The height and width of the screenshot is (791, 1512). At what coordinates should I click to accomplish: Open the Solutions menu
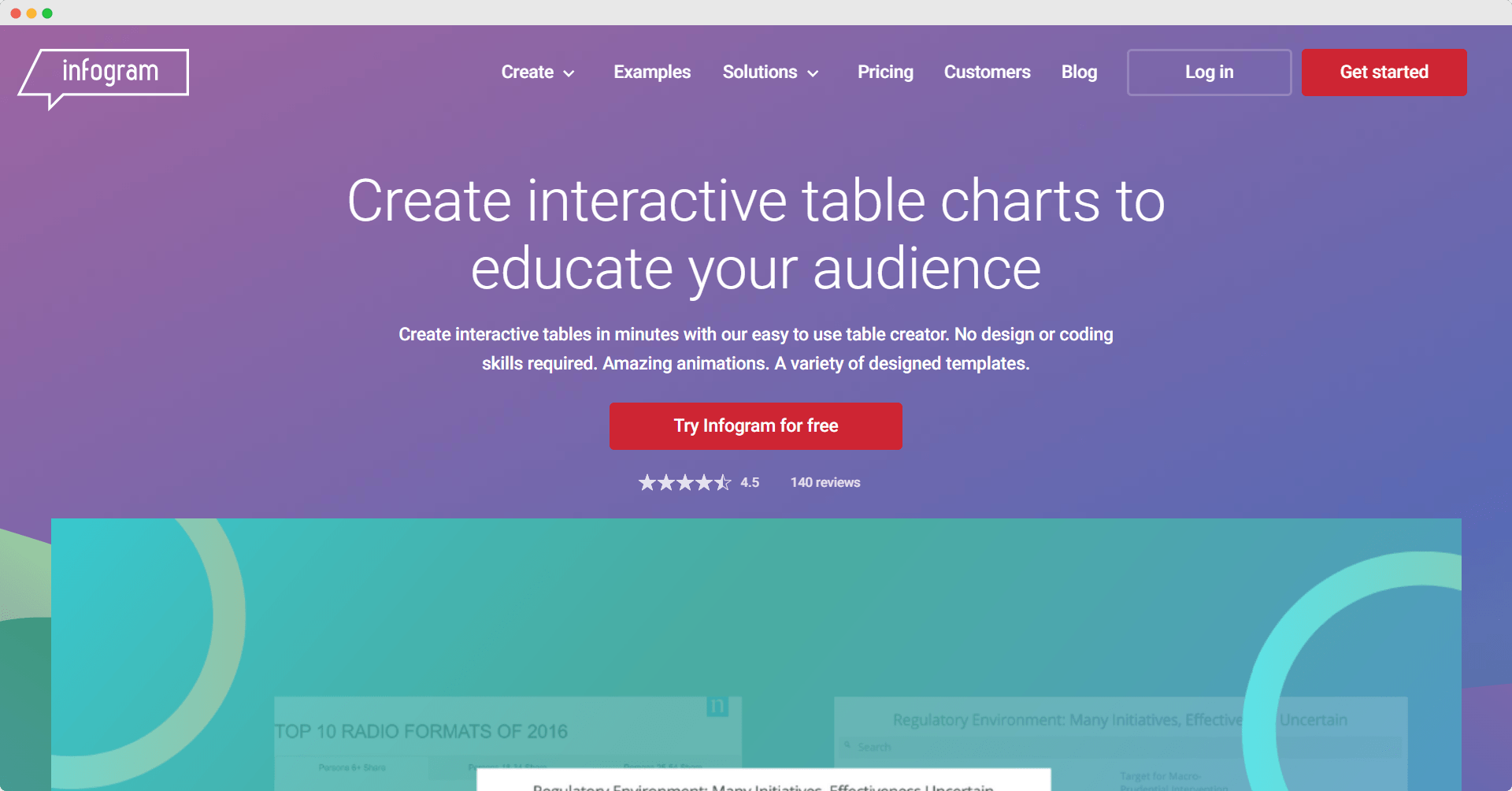click(770, 72)
